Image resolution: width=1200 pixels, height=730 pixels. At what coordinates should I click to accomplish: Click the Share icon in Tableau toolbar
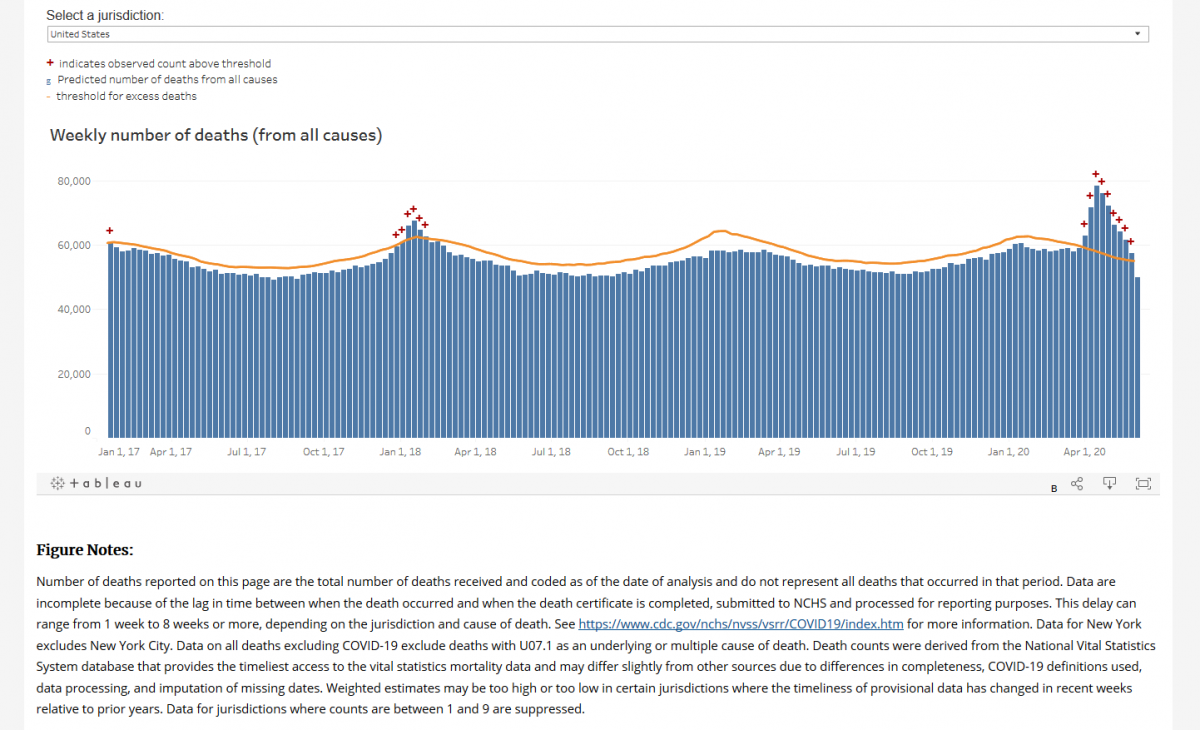[x=1077, y=484]
